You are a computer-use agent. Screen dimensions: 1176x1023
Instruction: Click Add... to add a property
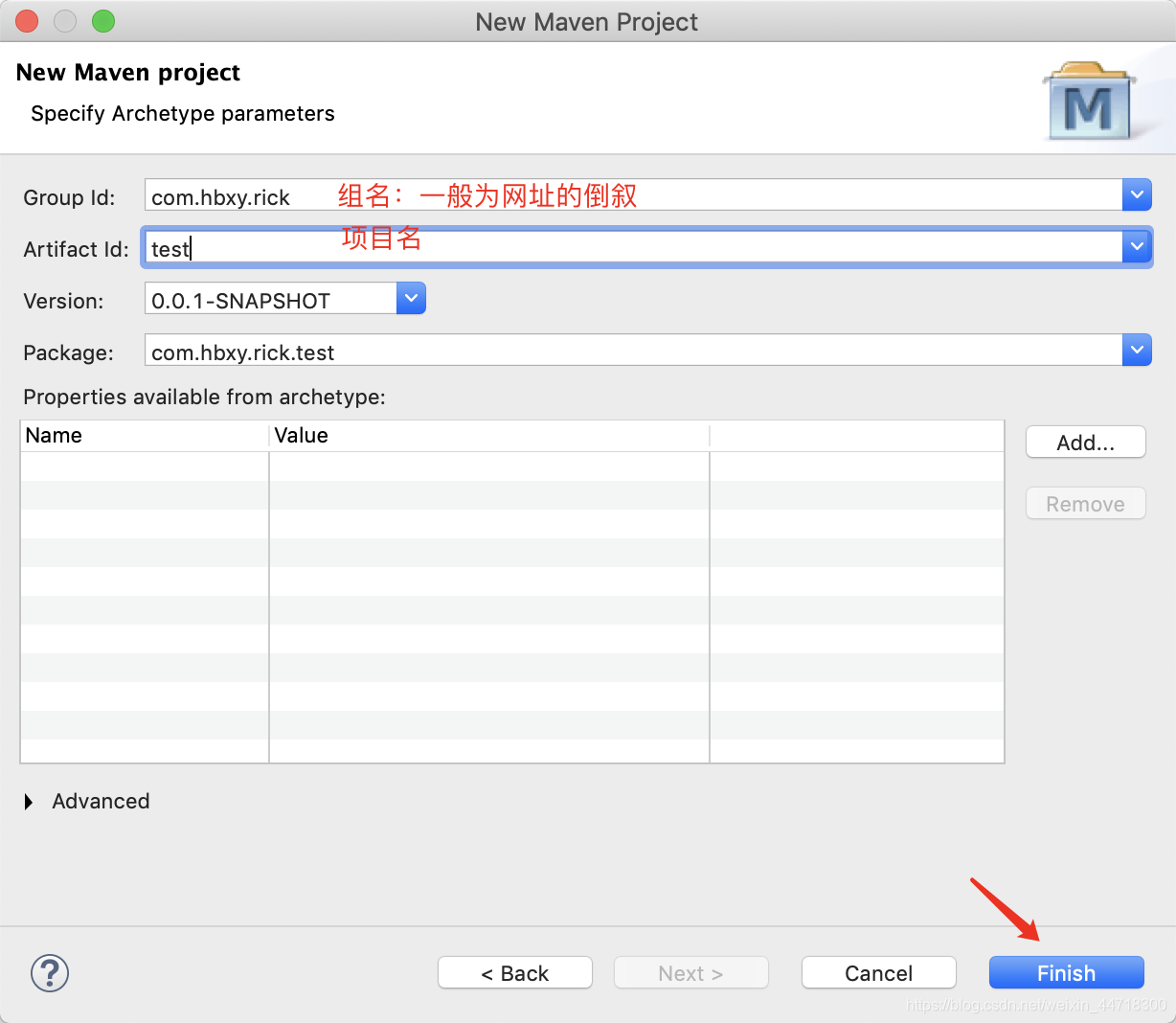tap(1085, 442)
